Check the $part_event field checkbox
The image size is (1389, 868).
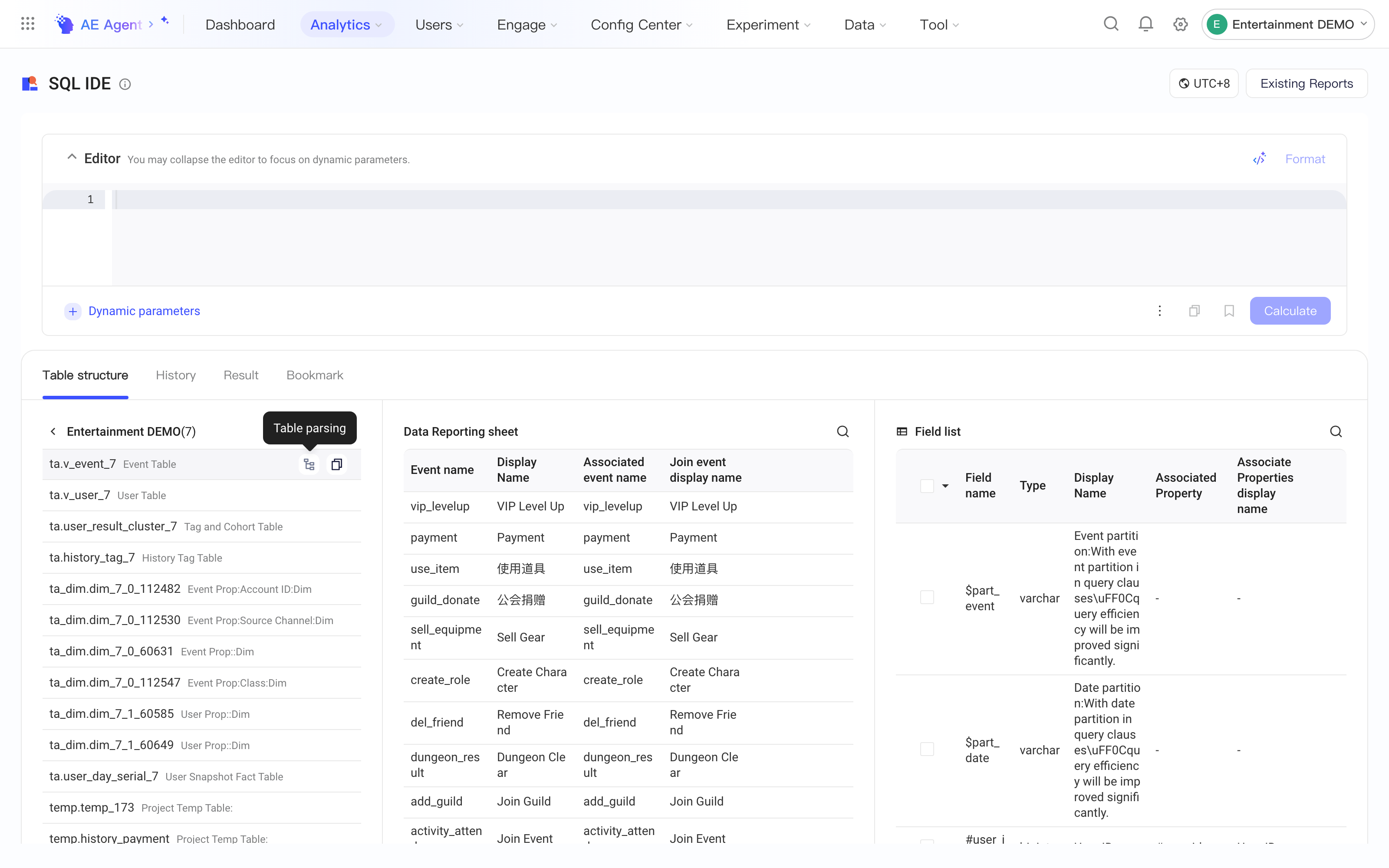click(x=926, y=597)
